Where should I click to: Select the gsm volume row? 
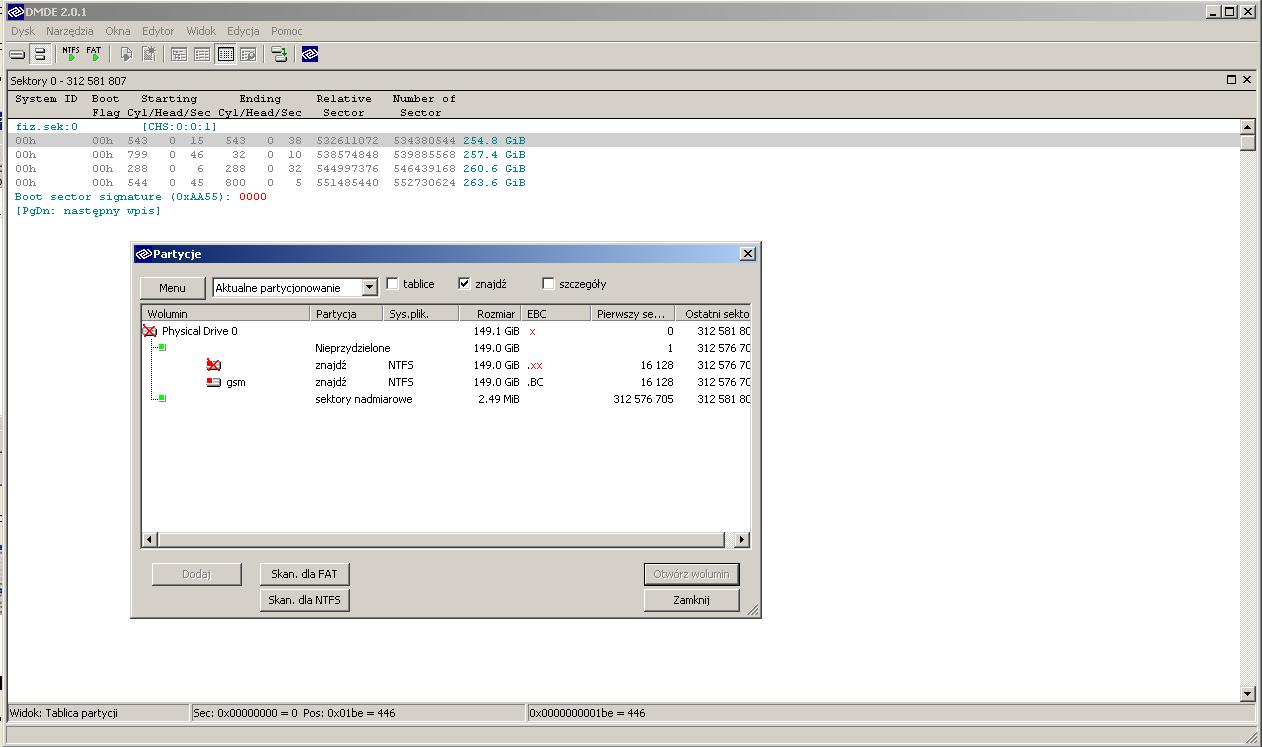tap(446, 382)
